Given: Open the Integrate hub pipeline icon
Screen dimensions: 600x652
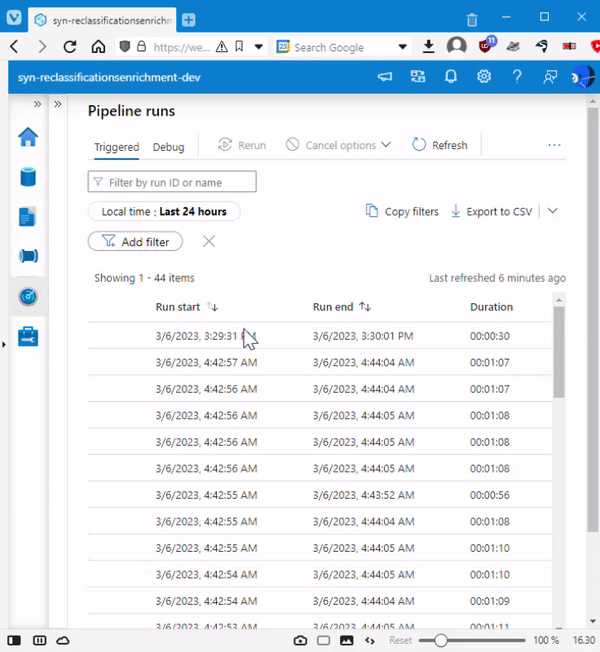Looking at the screenshot, I should (x=28, y=256).
